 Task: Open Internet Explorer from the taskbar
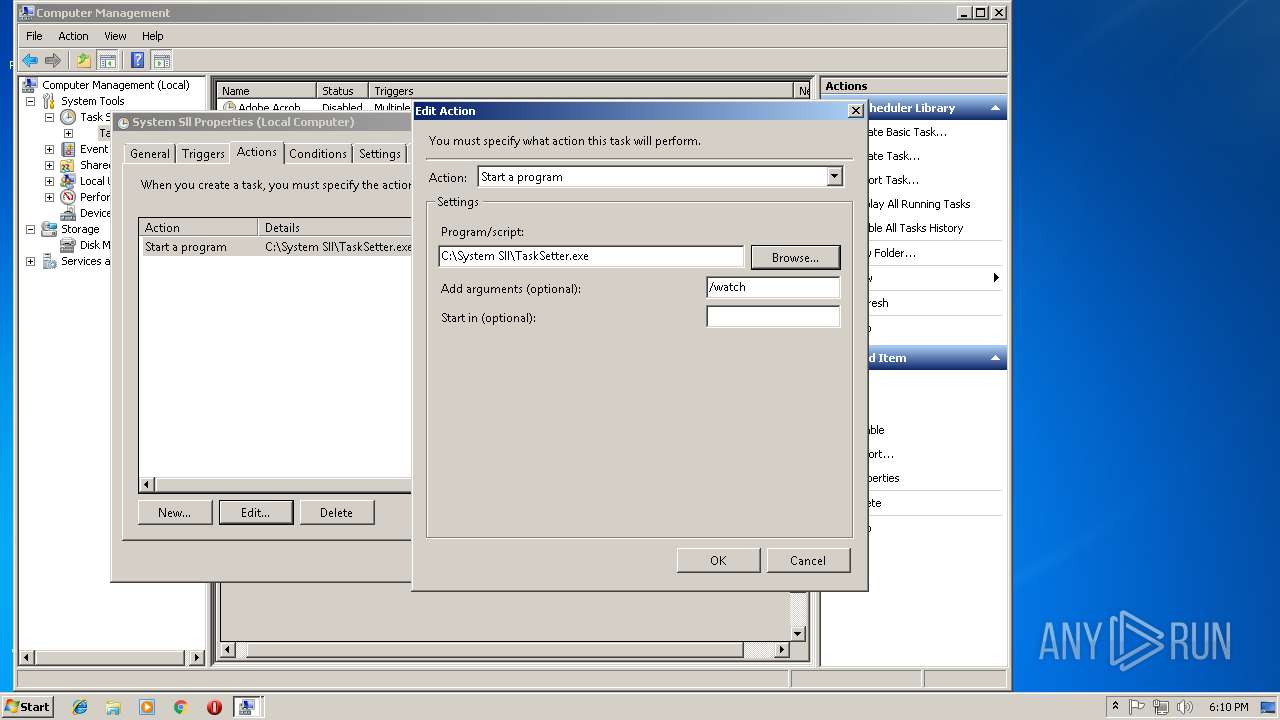tap(80, 707)
